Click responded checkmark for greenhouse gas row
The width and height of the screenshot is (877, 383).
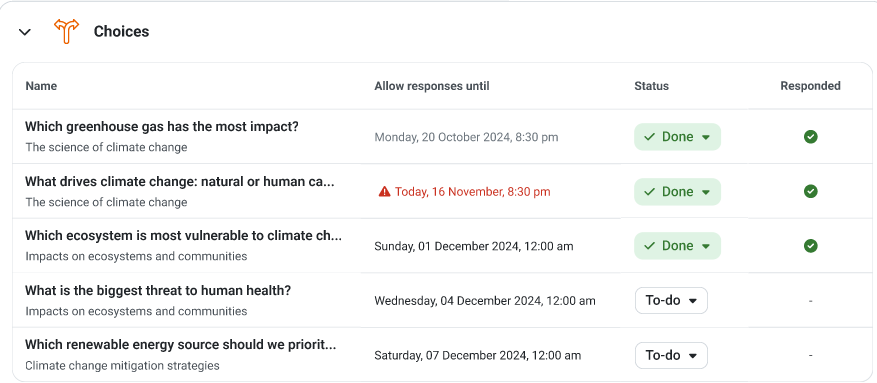810,136
